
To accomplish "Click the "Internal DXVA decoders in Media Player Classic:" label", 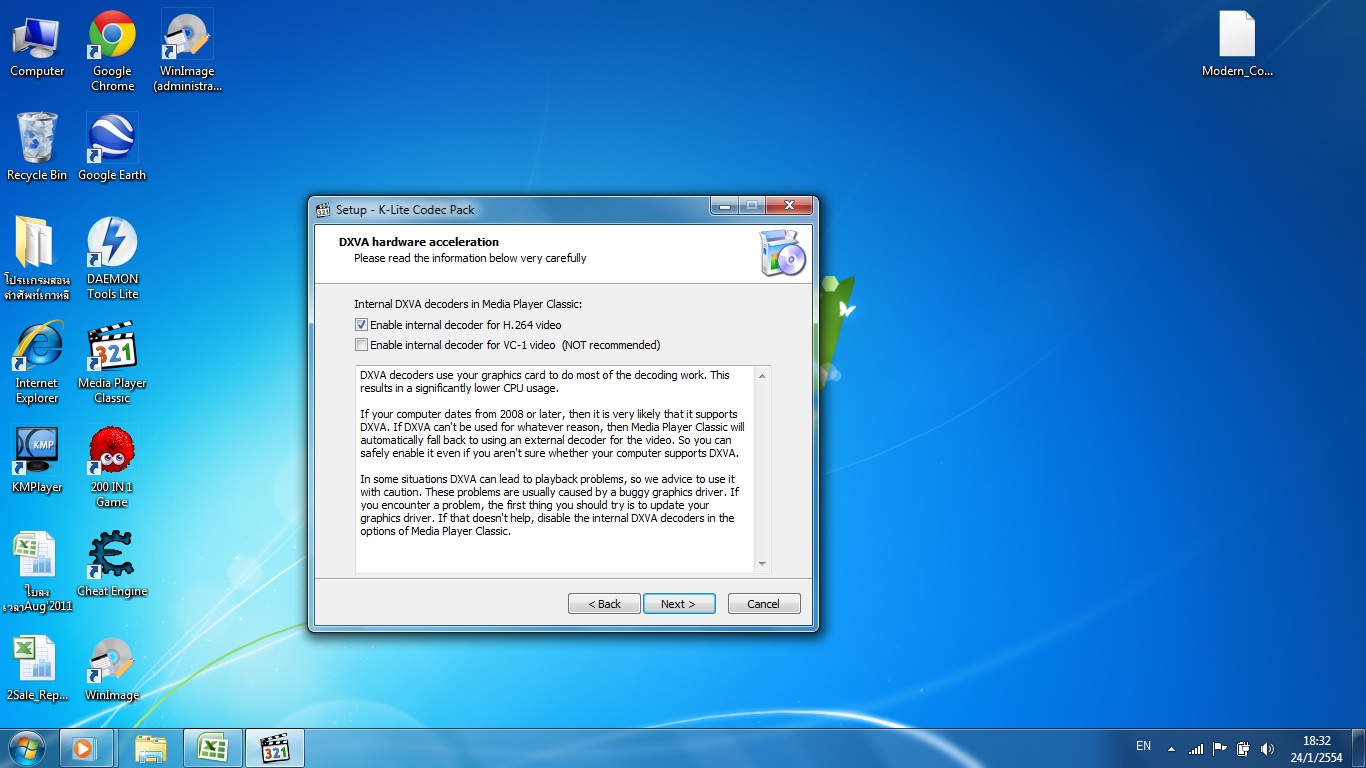I will tap(468, 304).
